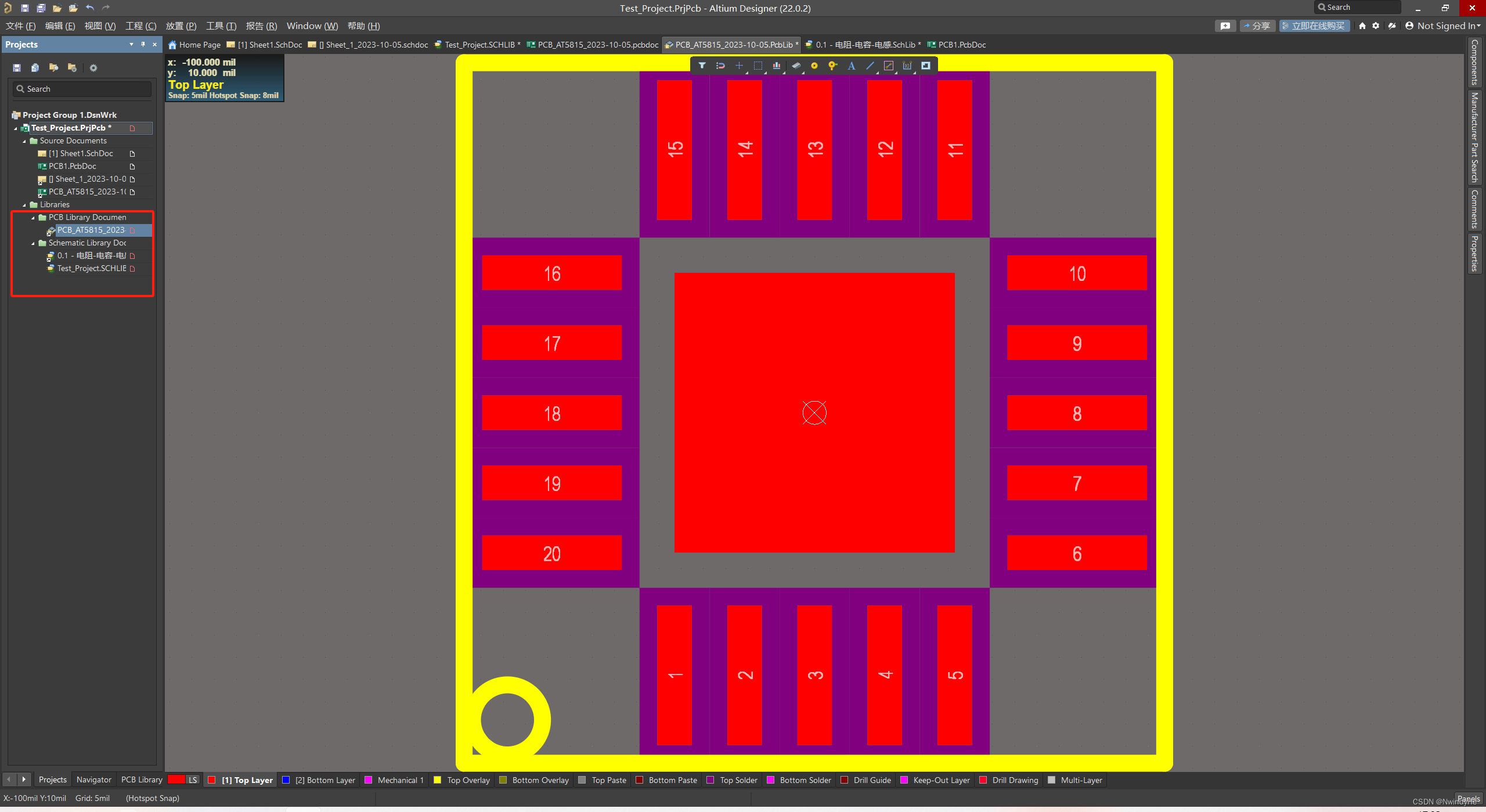Collapse the Source Documents folder

tap(24, 141)
